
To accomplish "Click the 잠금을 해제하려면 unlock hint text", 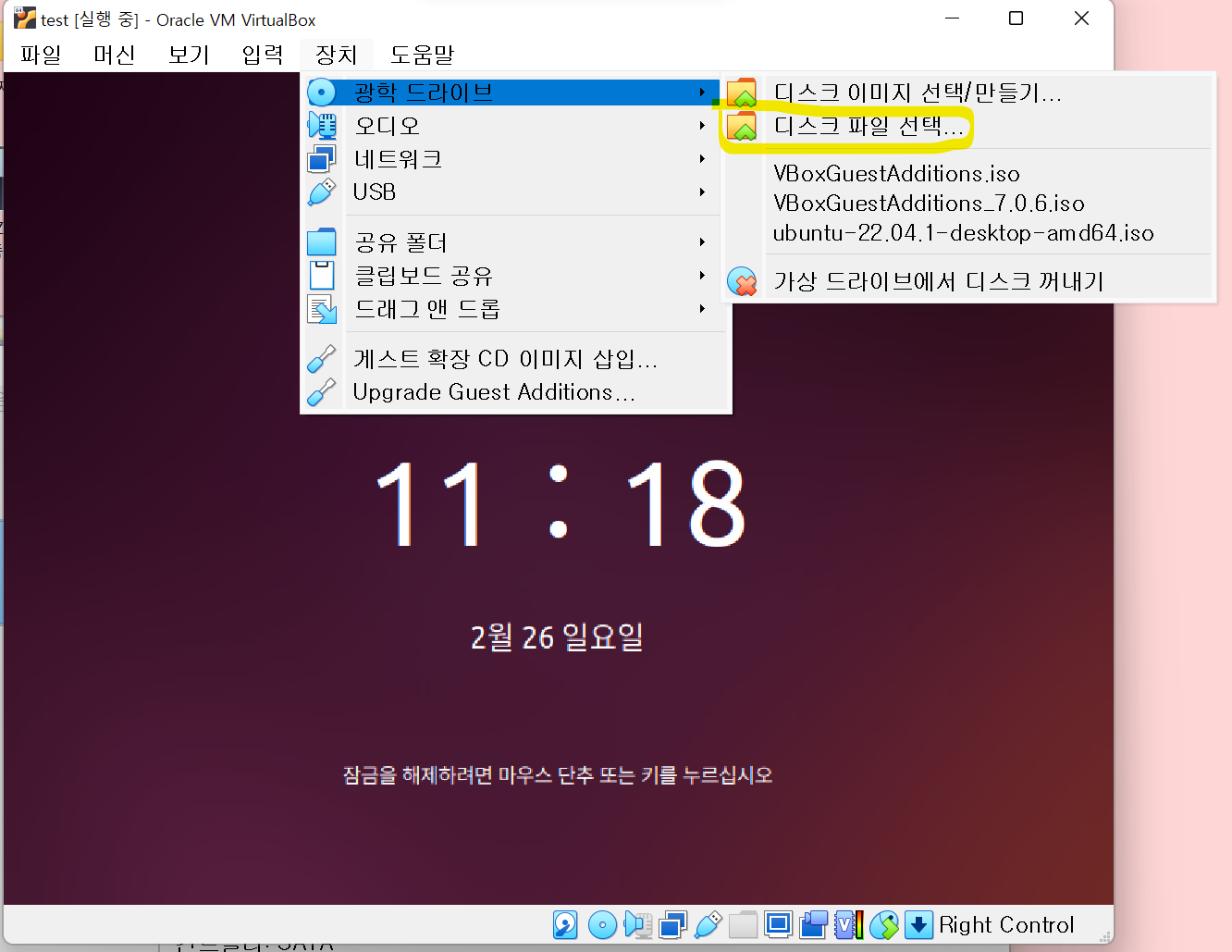I will coord(558,775).
